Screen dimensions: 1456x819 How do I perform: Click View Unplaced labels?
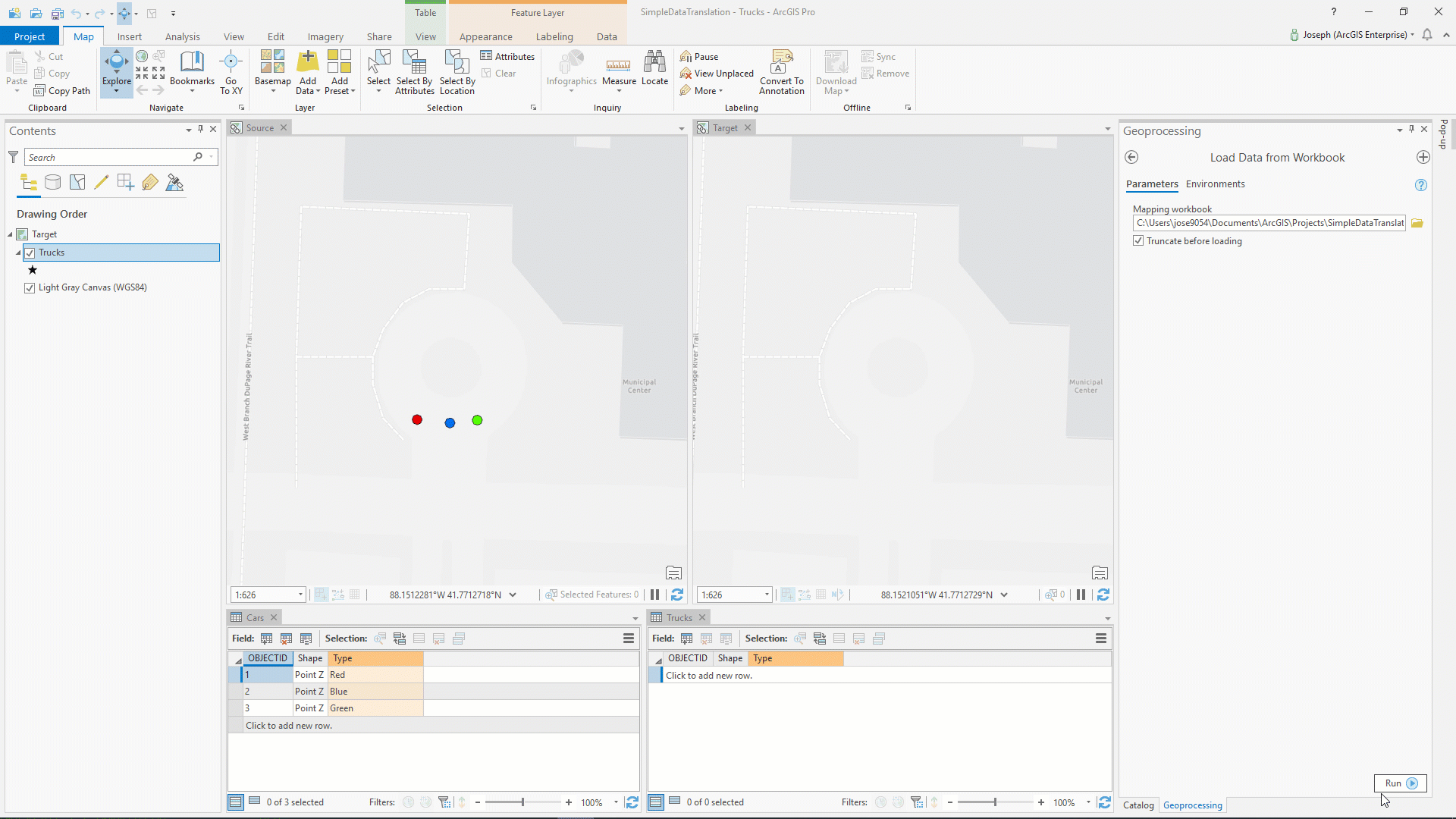click(x=717, y=74)
